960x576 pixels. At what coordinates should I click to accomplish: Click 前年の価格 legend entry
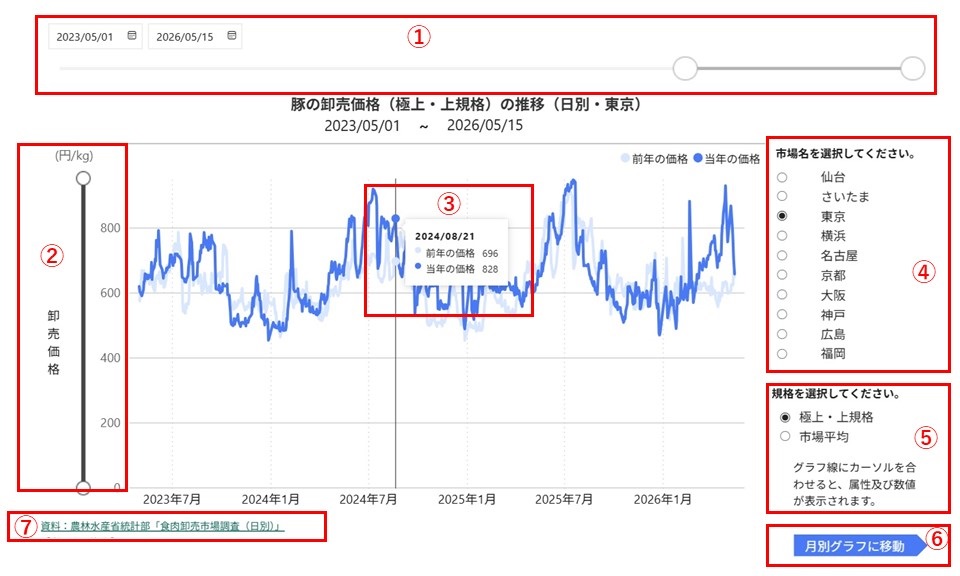654,159
